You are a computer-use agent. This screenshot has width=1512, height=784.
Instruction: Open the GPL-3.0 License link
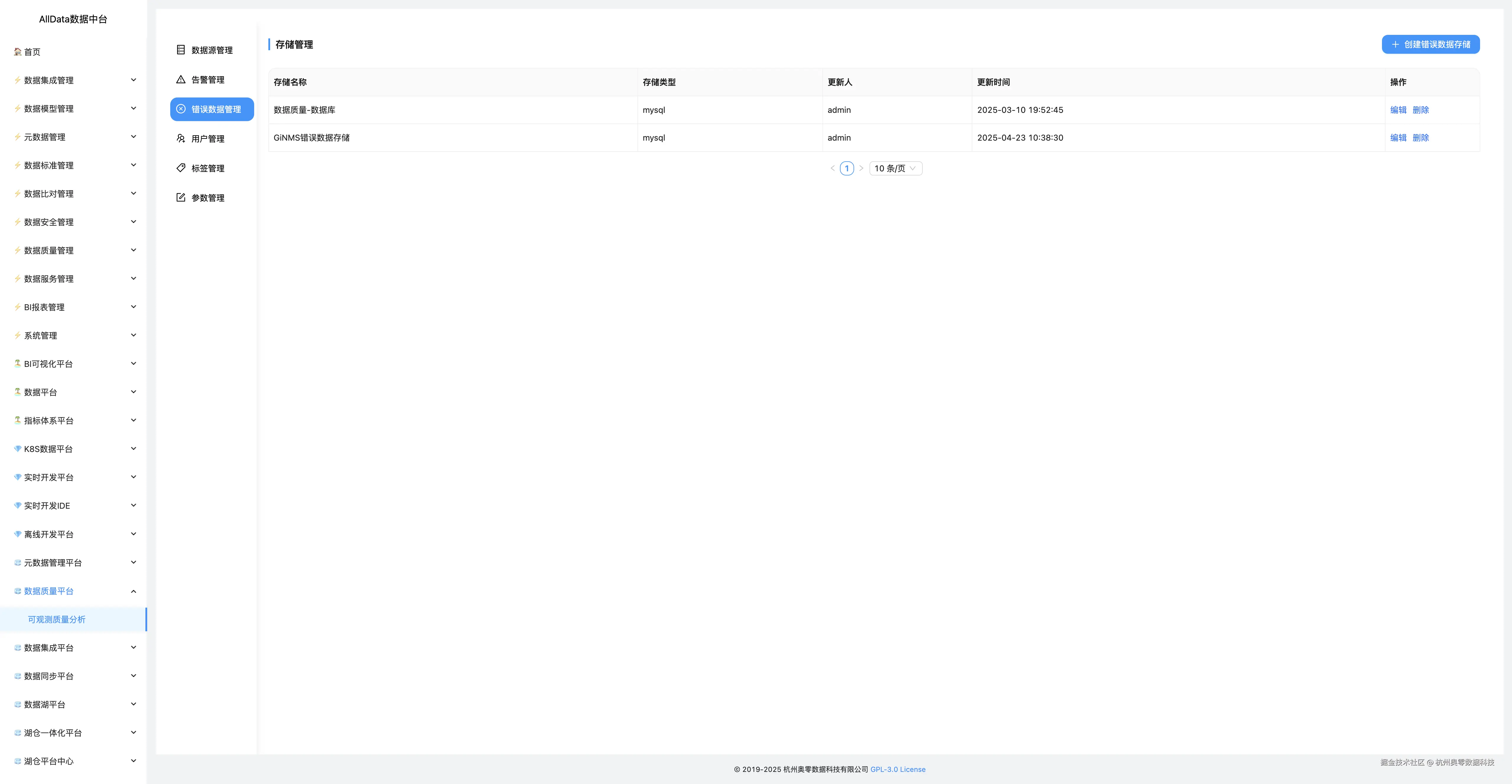coord(898,769)
